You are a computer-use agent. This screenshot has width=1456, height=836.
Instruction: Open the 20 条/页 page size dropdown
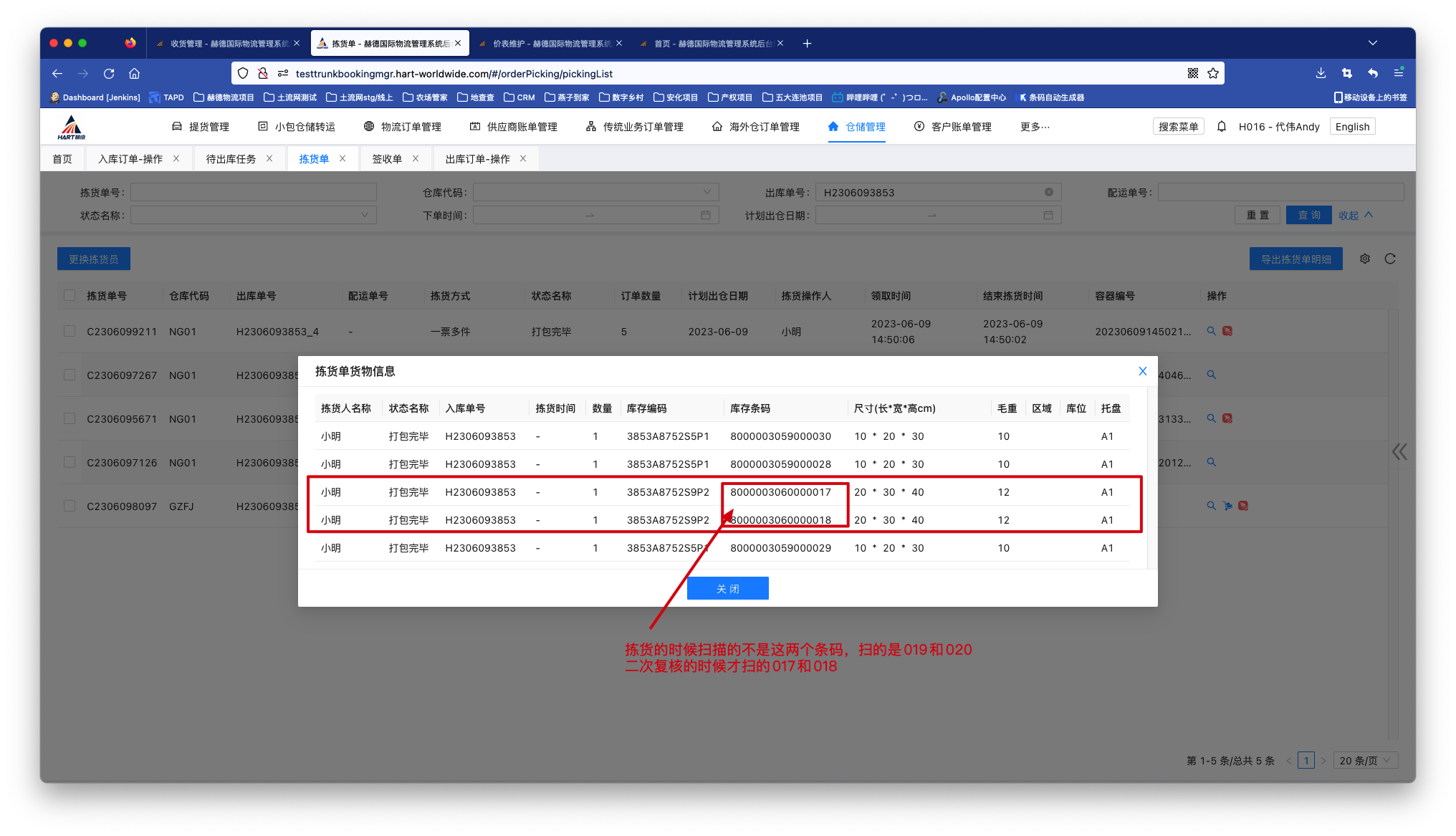coord(1365,761)
